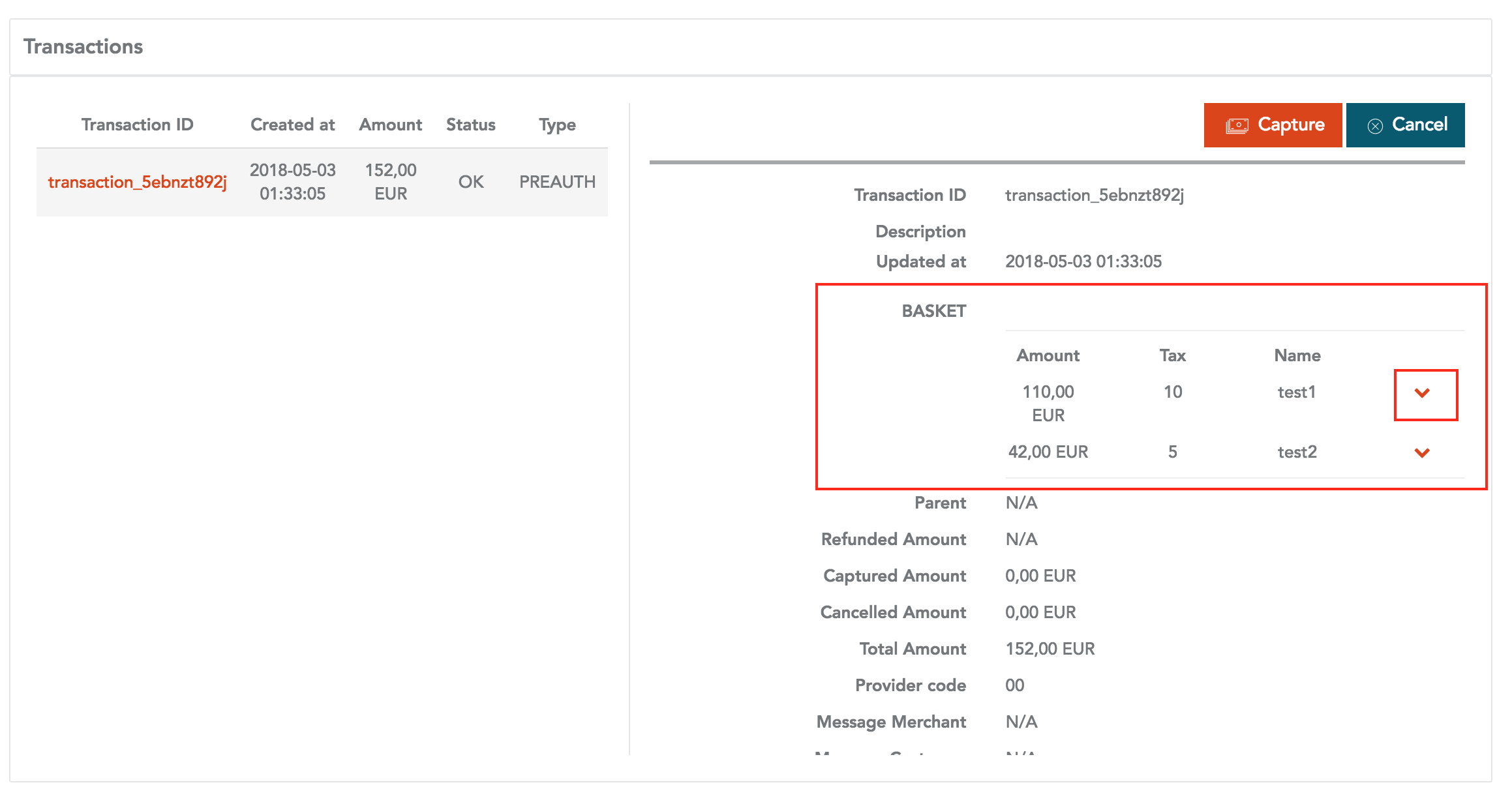1512x802 pixels.
Task: Click the tax value 10 for test1
Action: tap(1173, 392)
